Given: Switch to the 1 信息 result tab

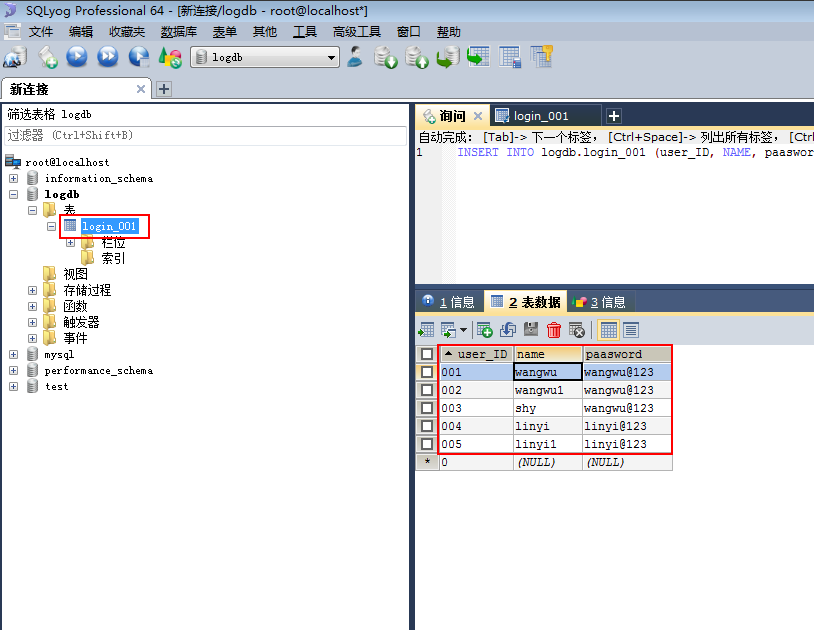Looking at the screenshot, I should point(449,302).
